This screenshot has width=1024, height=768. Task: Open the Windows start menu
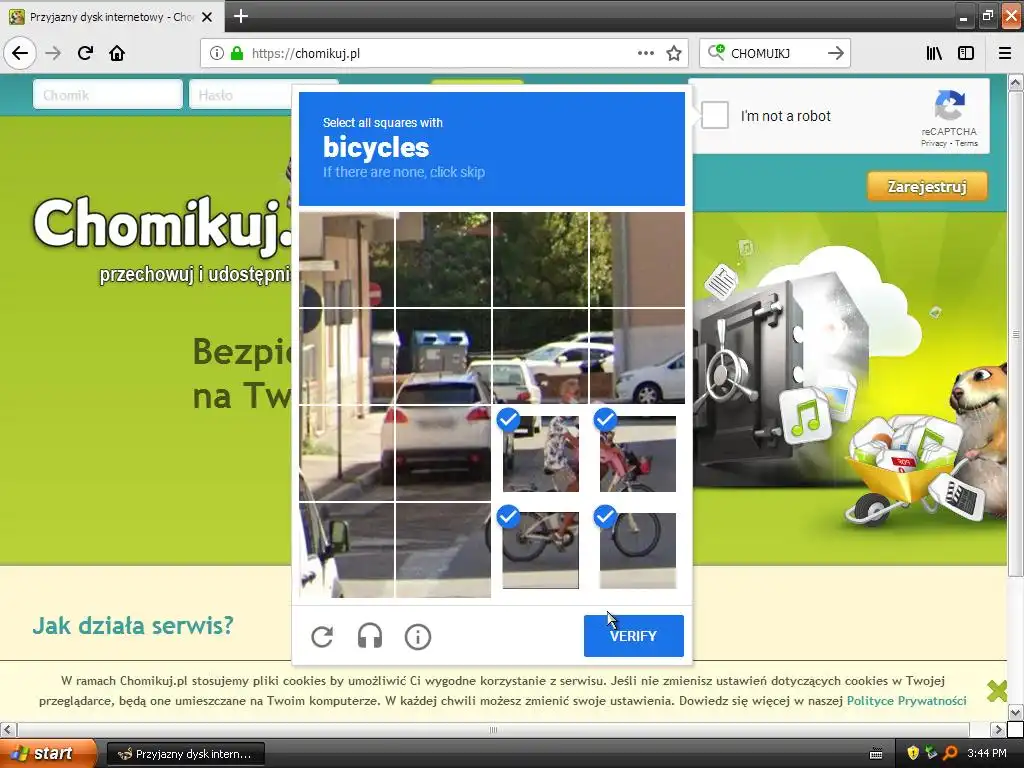[x=48, y=754]
